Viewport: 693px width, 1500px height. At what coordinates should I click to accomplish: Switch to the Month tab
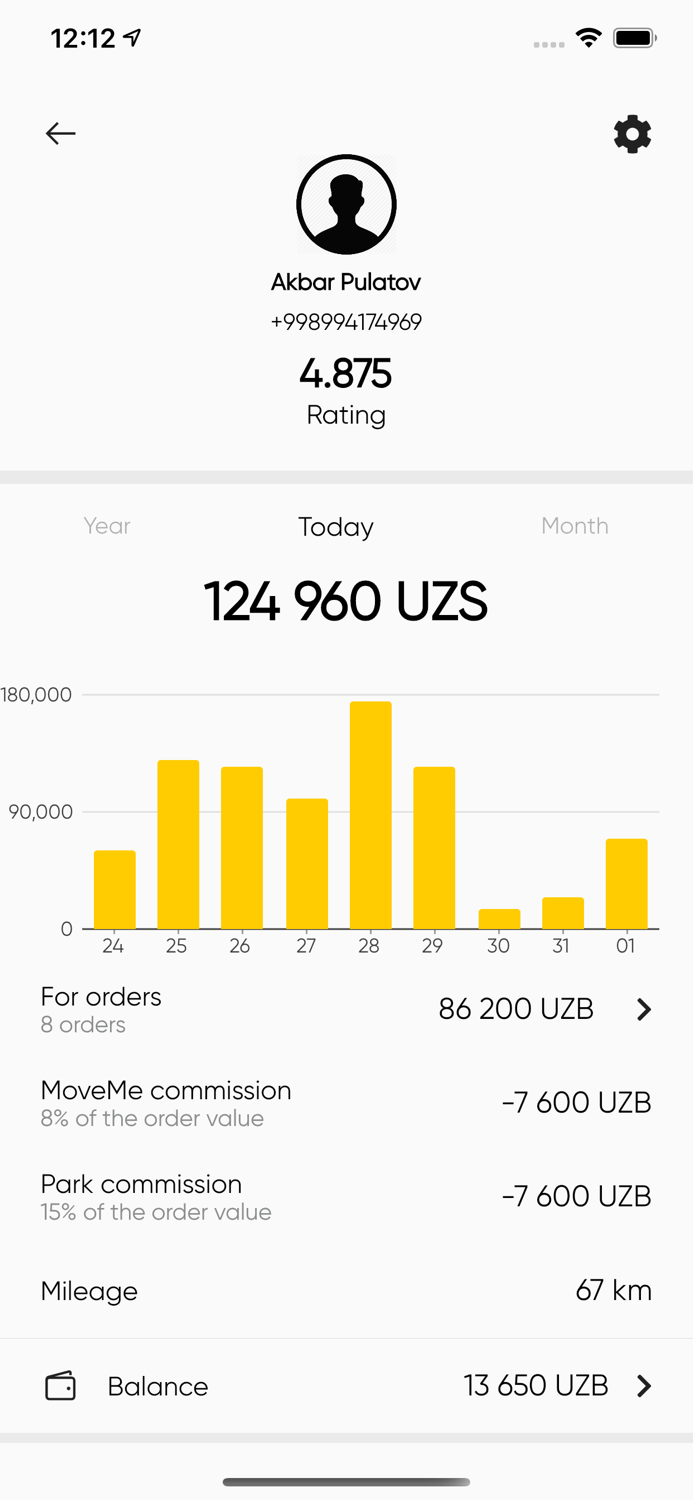point(575,527)
